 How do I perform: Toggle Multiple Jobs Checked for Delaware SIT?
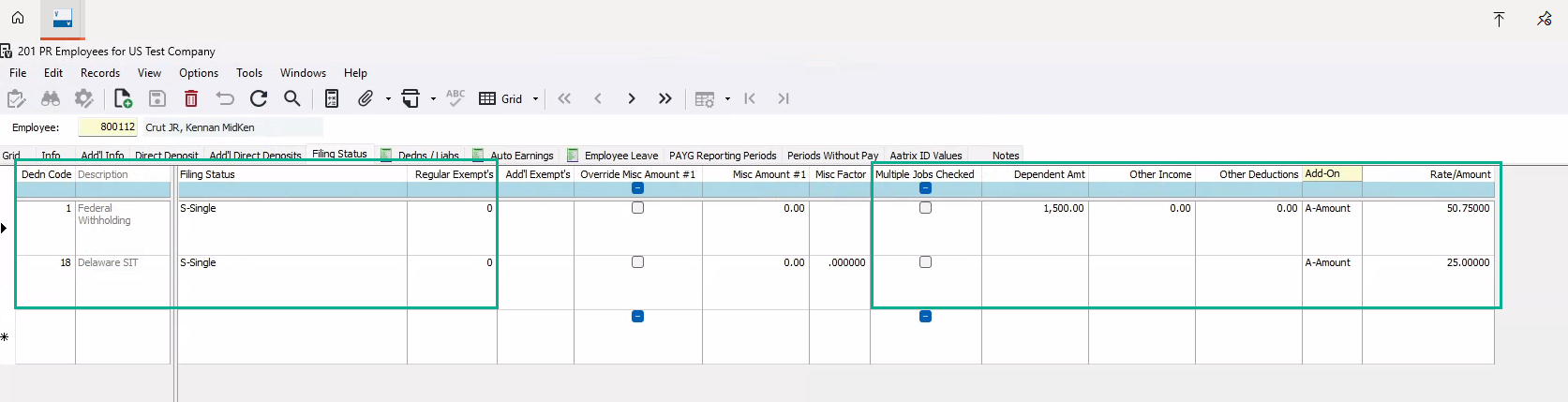pyautogui.click(x=925, y=262)
